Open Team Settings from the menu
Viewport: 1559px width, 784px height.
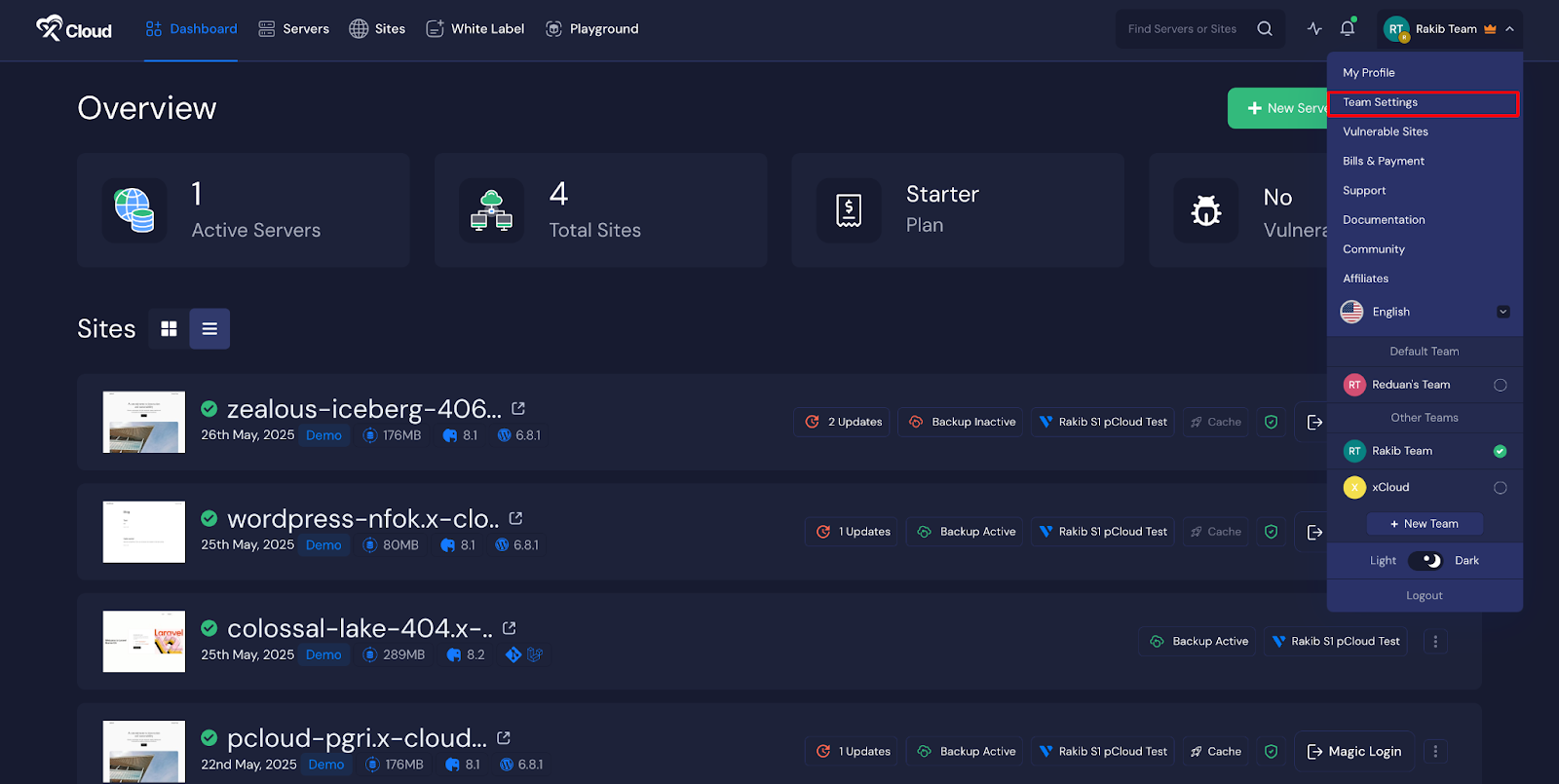[1381, 102]
